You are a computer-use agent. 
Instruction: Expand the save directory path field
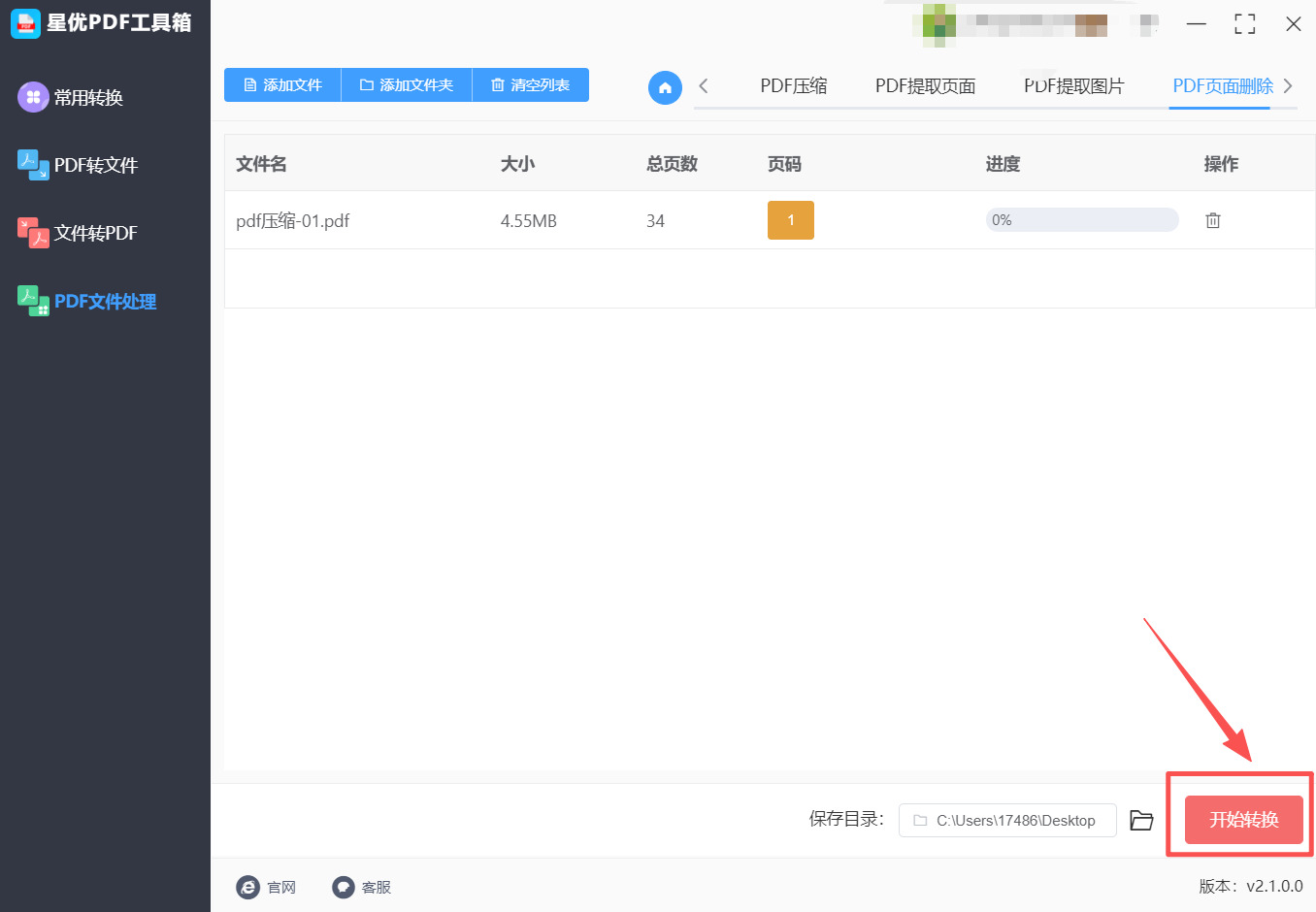(x=1007, y=820)
